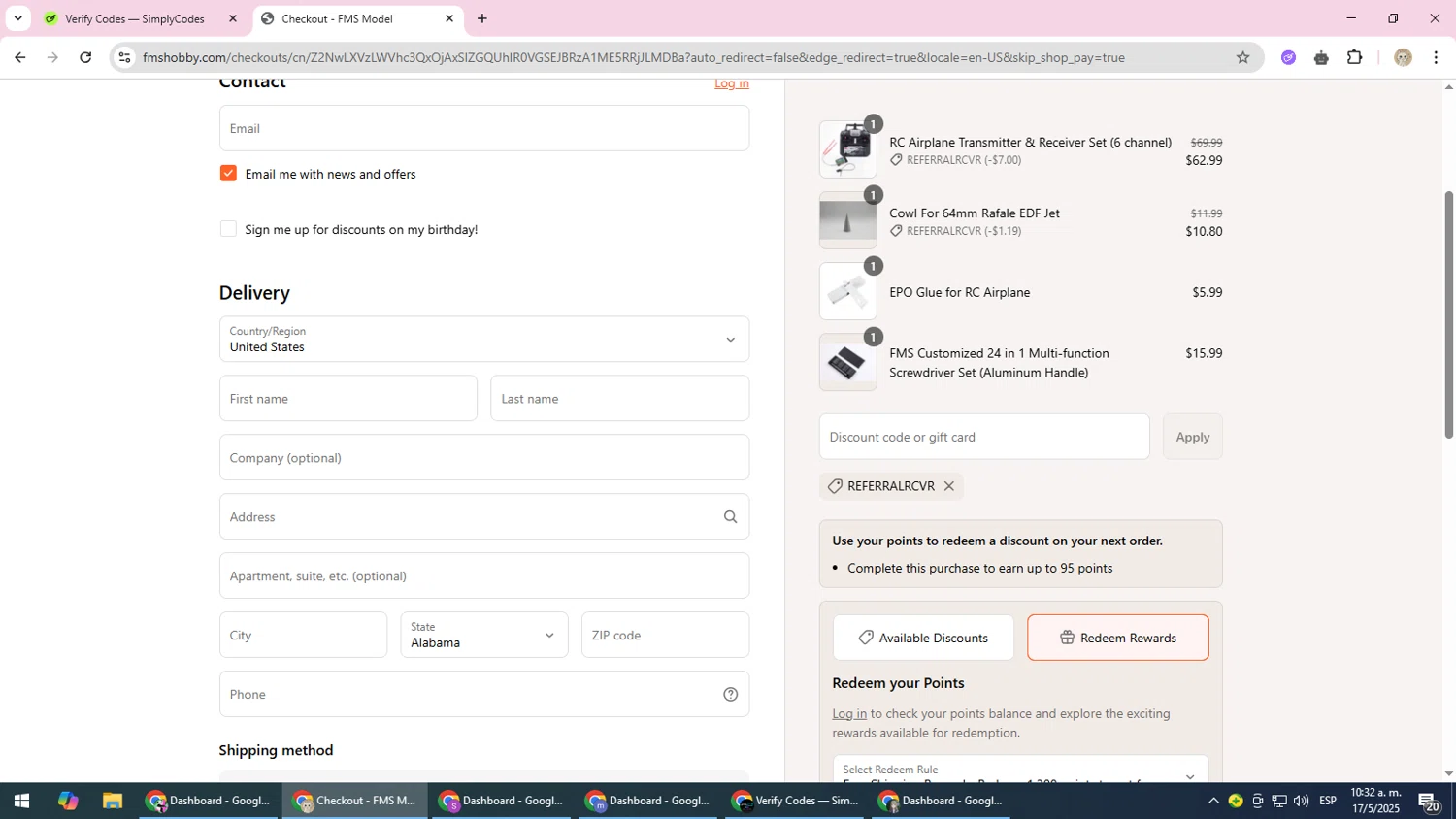Open the purple circular browser extension
The width and height of the screenshot is (1456, 819).
pos(1288,57)
